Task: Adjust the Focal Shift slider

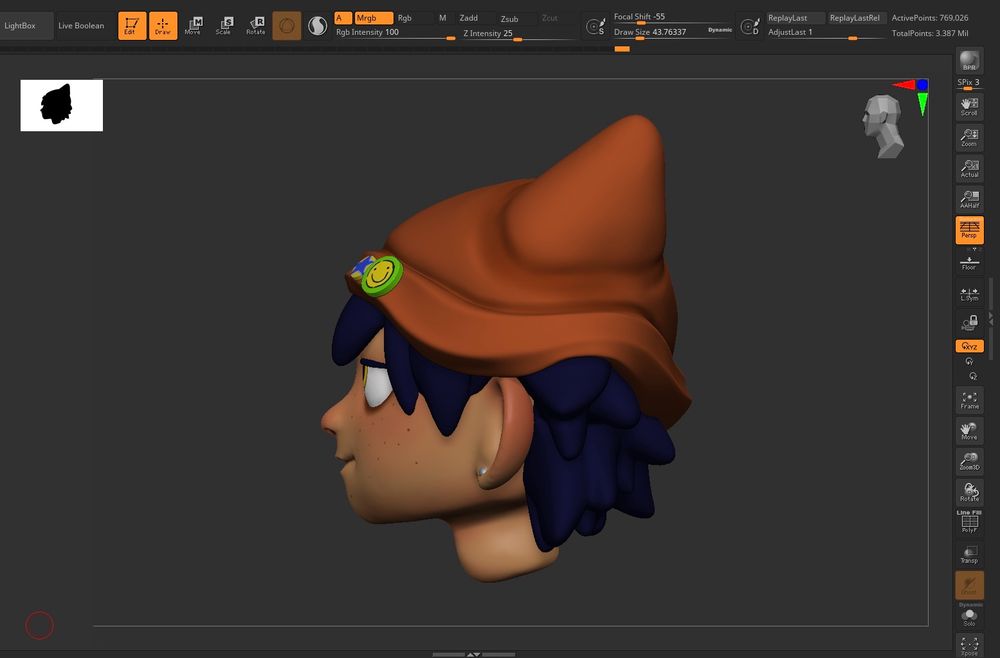Action: click(673, 18)
